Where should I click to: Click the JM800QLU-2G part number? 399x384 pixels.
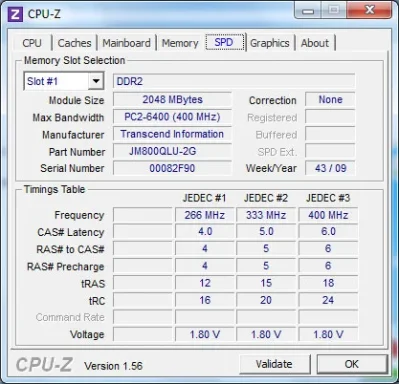tap(172, 151)
